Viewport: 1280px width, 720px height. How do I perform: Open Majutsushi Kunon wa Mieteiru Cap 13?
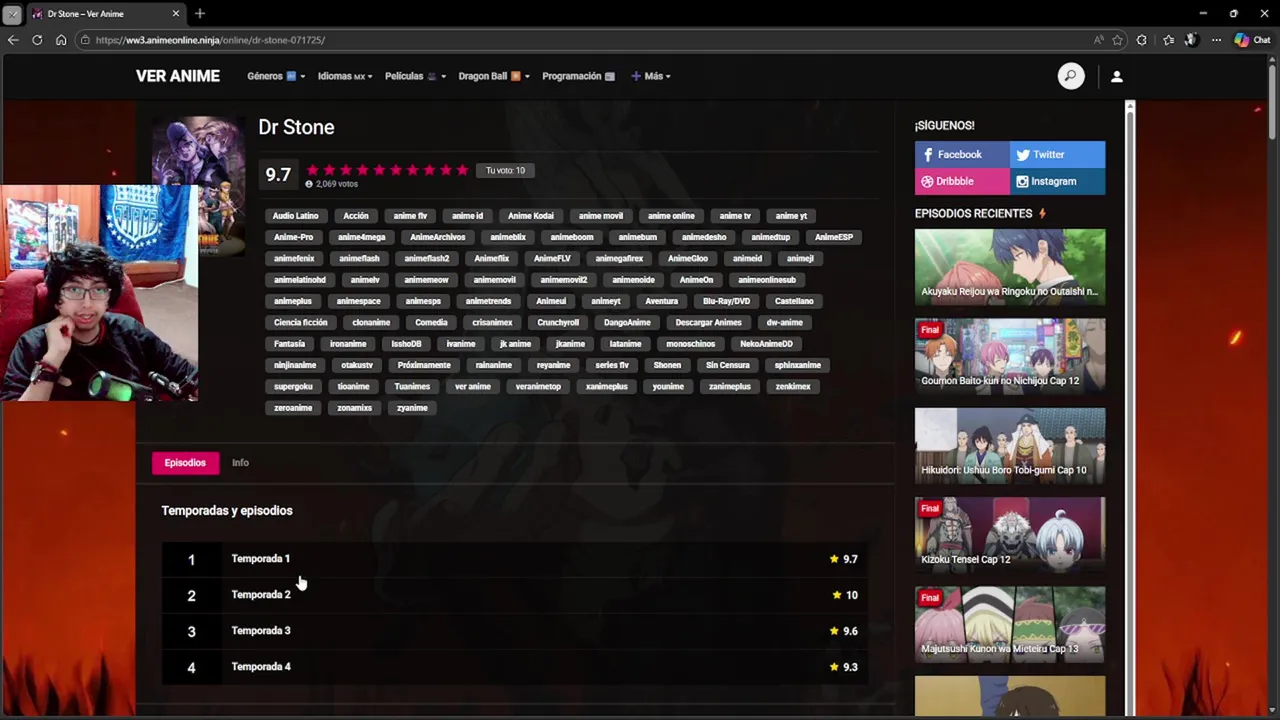1010,623
